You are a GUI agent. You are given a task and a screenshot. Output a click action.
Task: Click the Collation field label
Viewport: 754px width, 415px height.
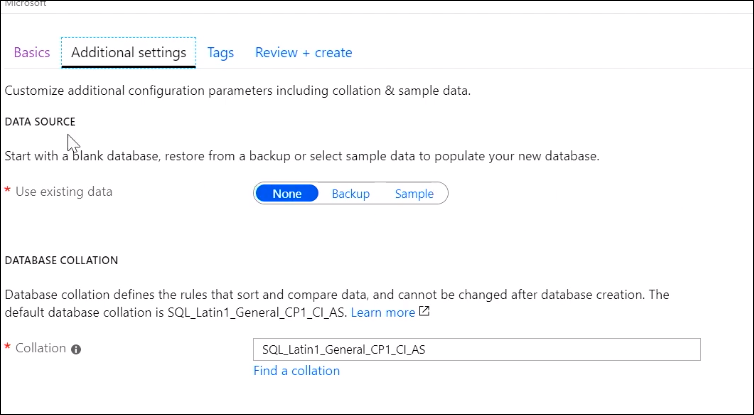click(41, 348)
